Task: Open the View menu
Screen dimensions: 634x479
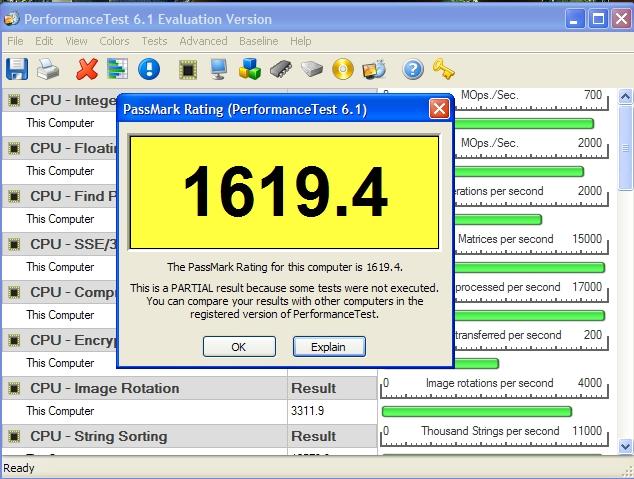Action: point(76,41)
